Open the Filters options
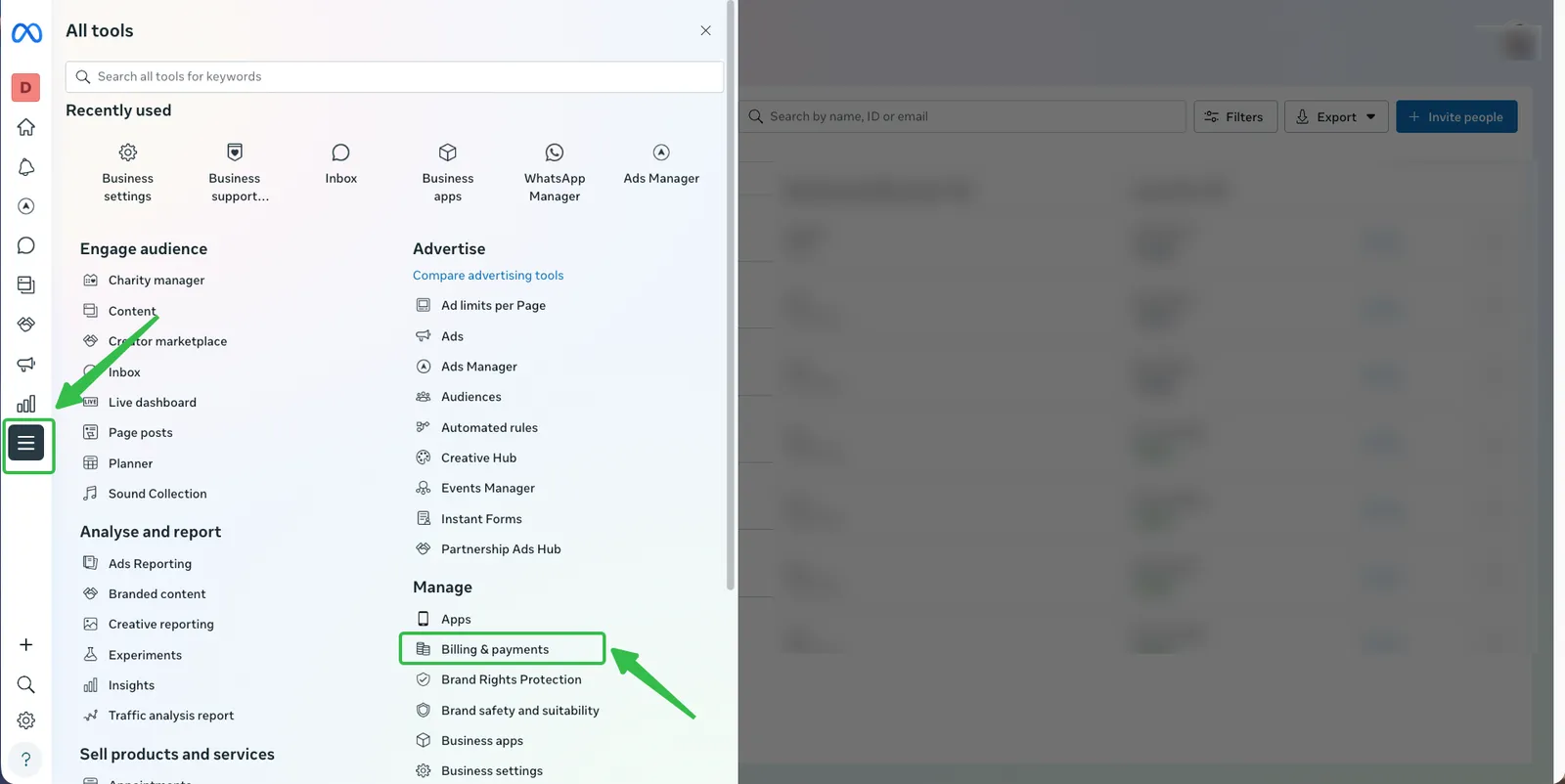 click(x=1234, y=117)
